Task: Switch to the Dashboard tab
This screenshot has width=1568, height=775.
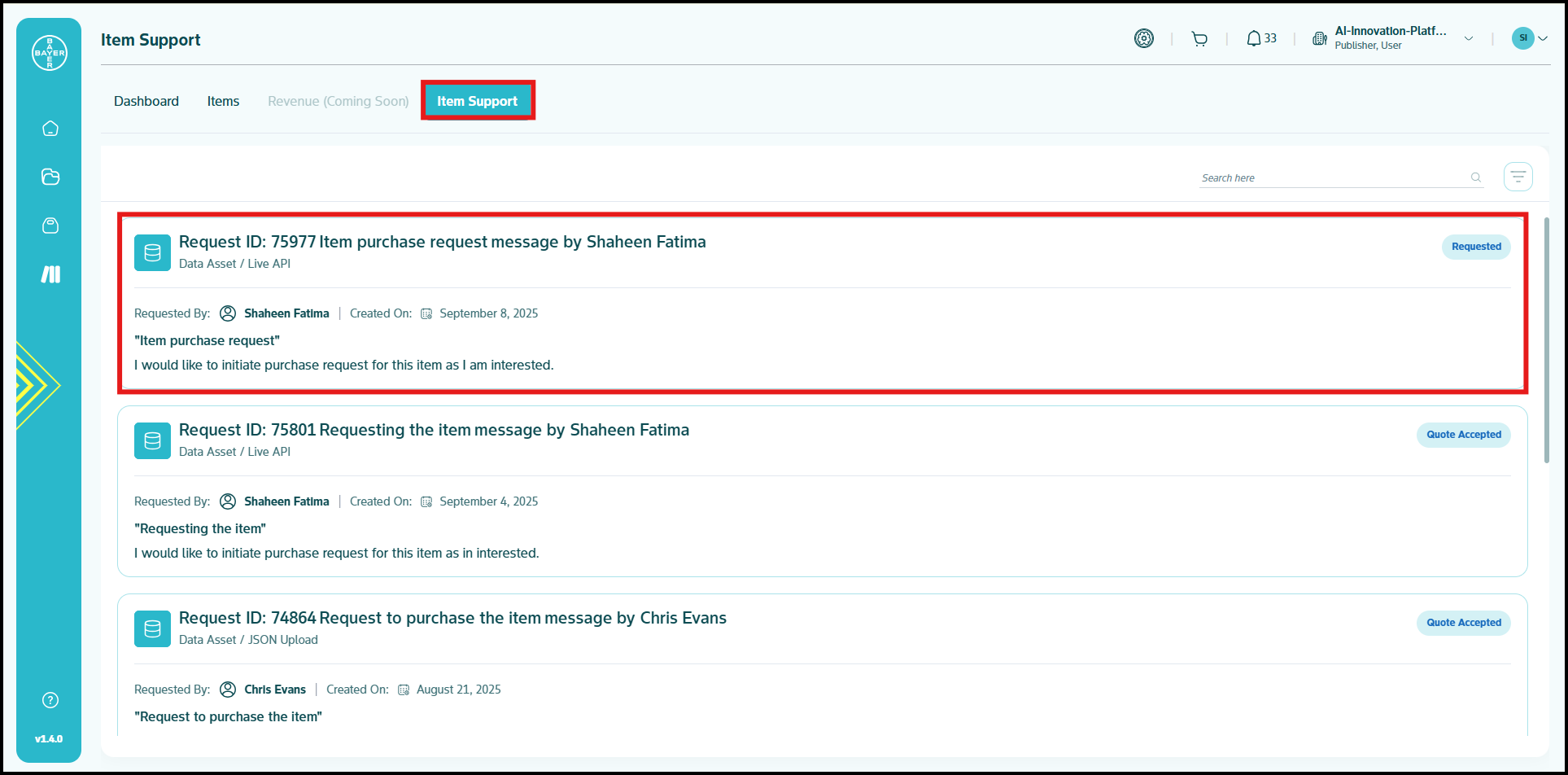Action: pos(146,101)
